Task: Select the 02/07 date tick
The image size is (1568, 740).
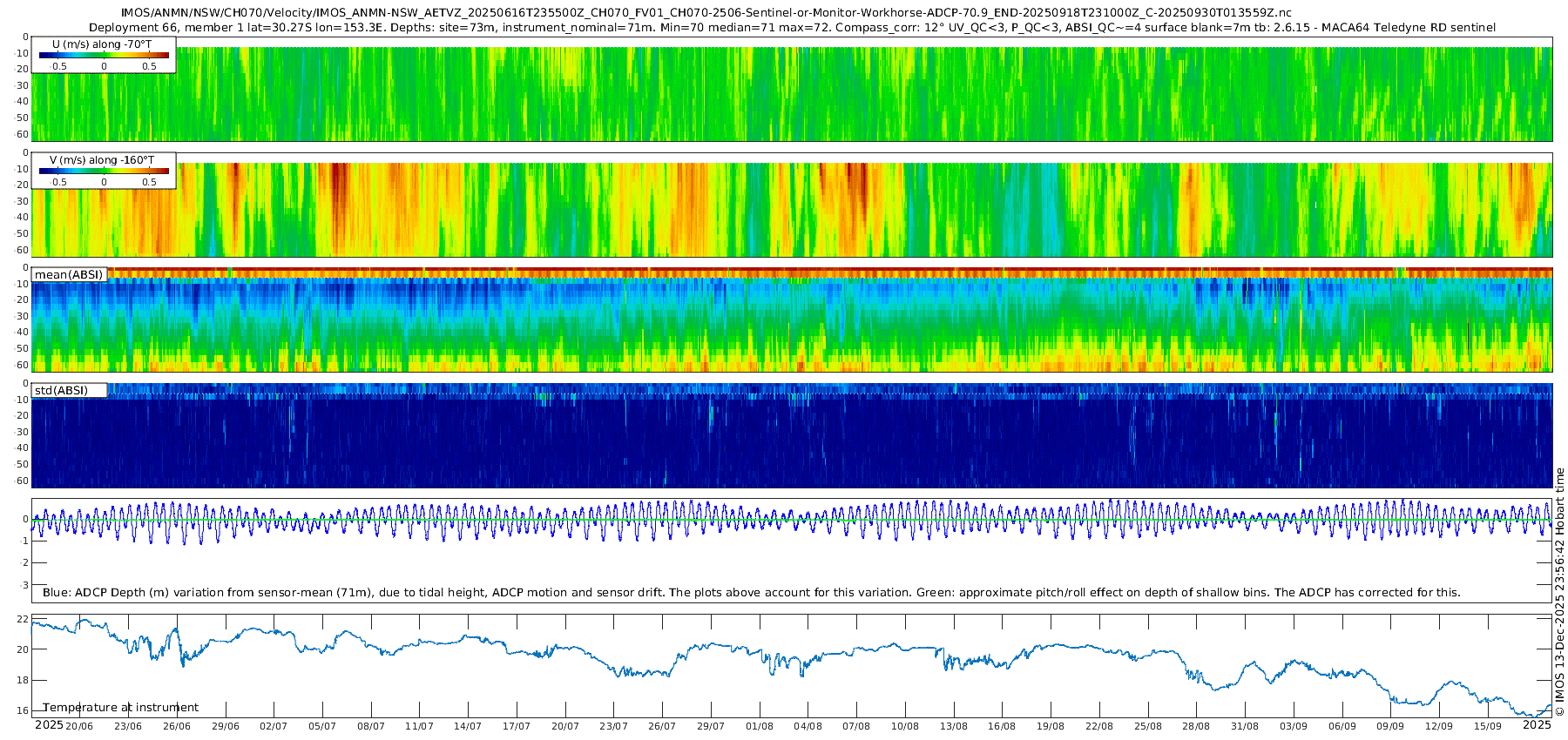Action: pos(273,726)
